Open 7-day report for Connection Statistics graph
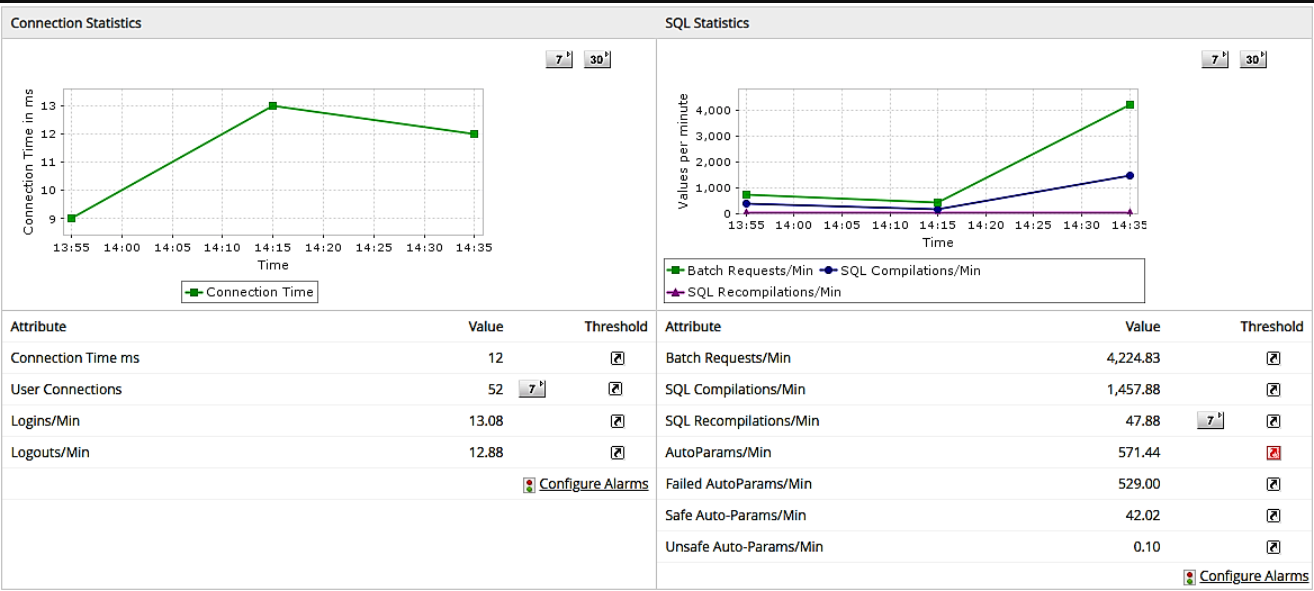Screen dimensions: 1314x591 (x=559, y=60)
